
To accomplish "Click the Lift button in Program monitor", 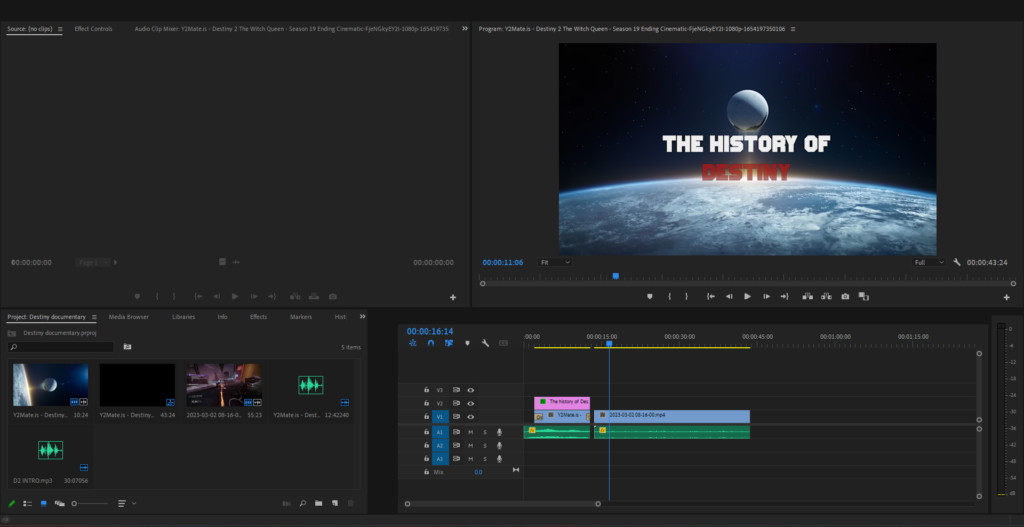I will pyautogui.click(x=808, y=296).
